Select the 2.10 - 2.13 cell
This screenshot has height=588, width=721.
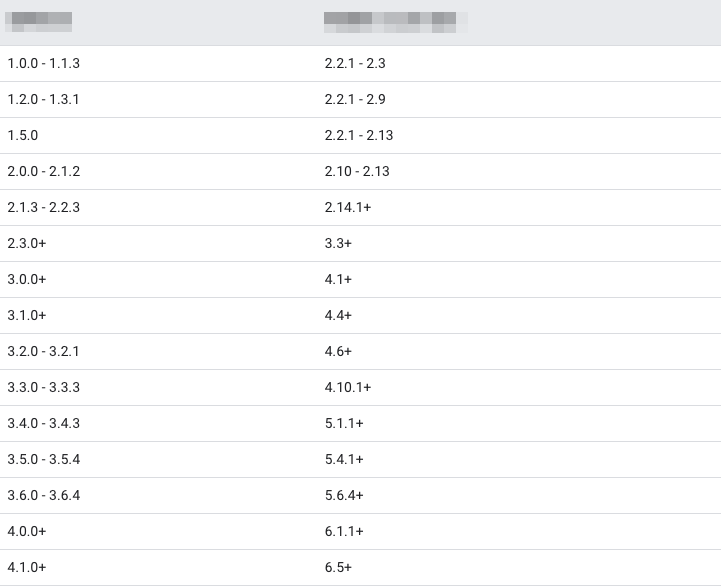357,172
